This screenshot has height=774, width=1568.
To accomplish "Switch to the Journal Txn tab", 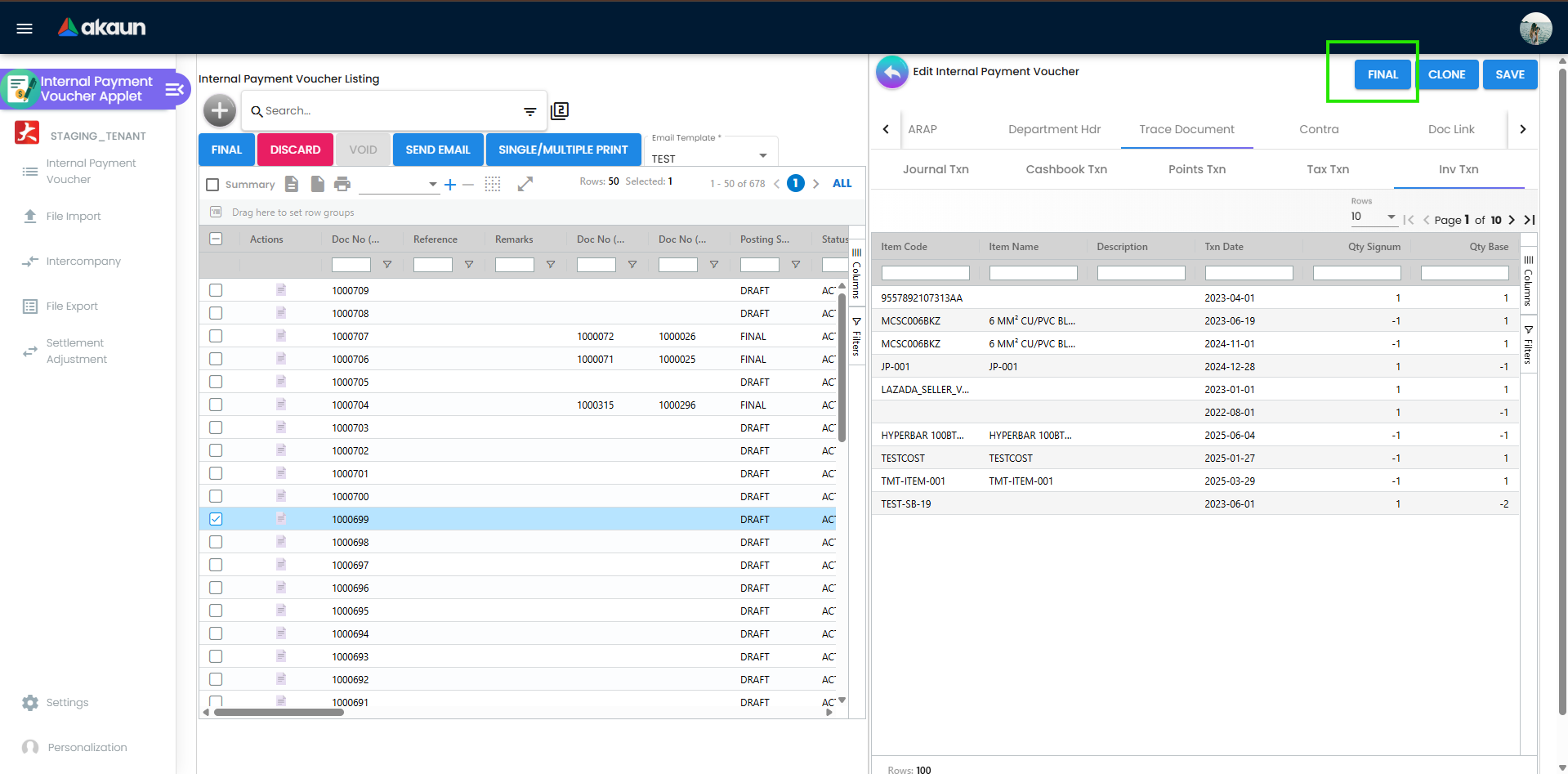I will 935,169.
